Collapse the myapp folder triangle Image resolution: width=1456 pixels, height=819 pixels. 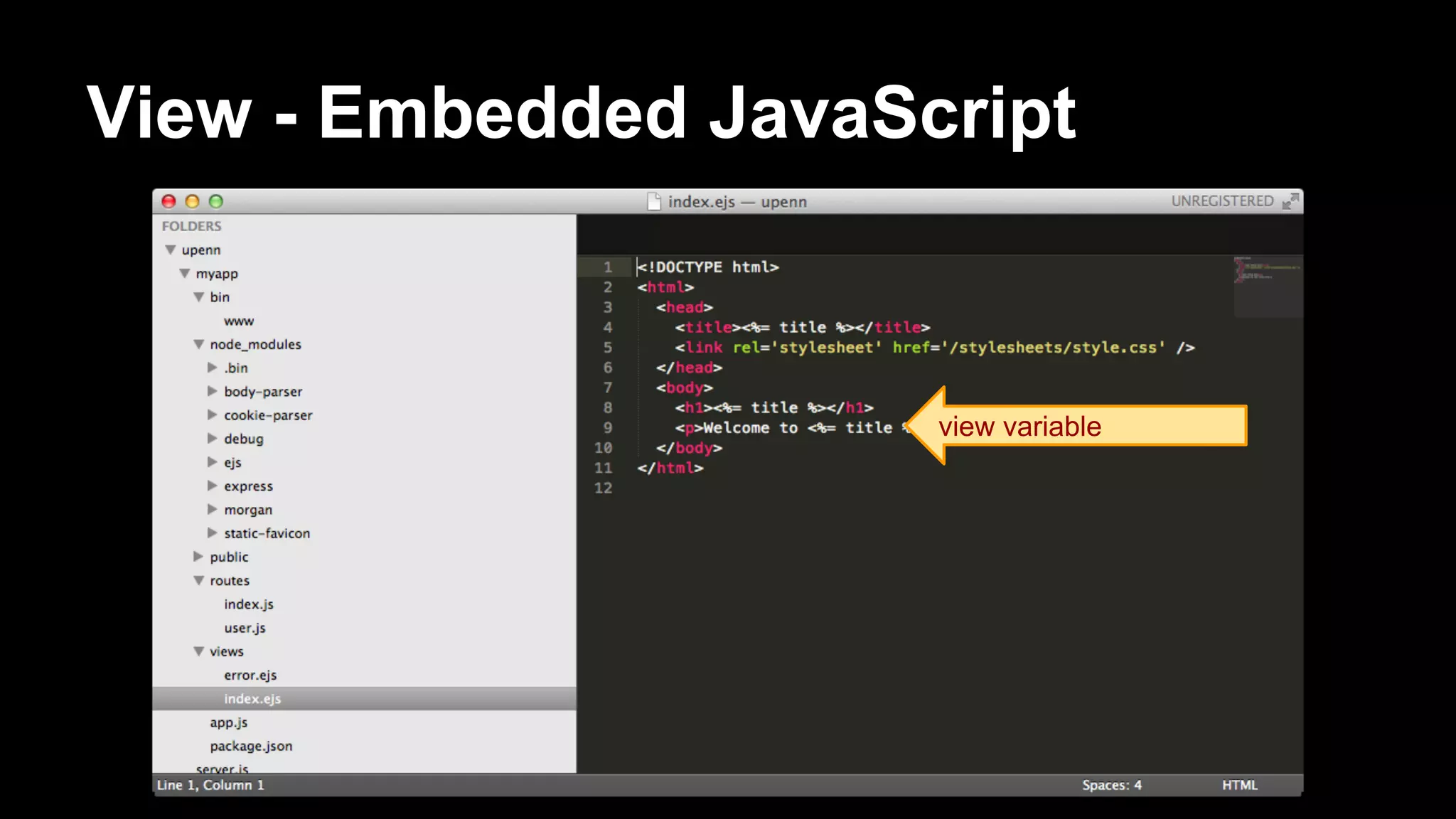pyautogui.click(x=185, y=273)
